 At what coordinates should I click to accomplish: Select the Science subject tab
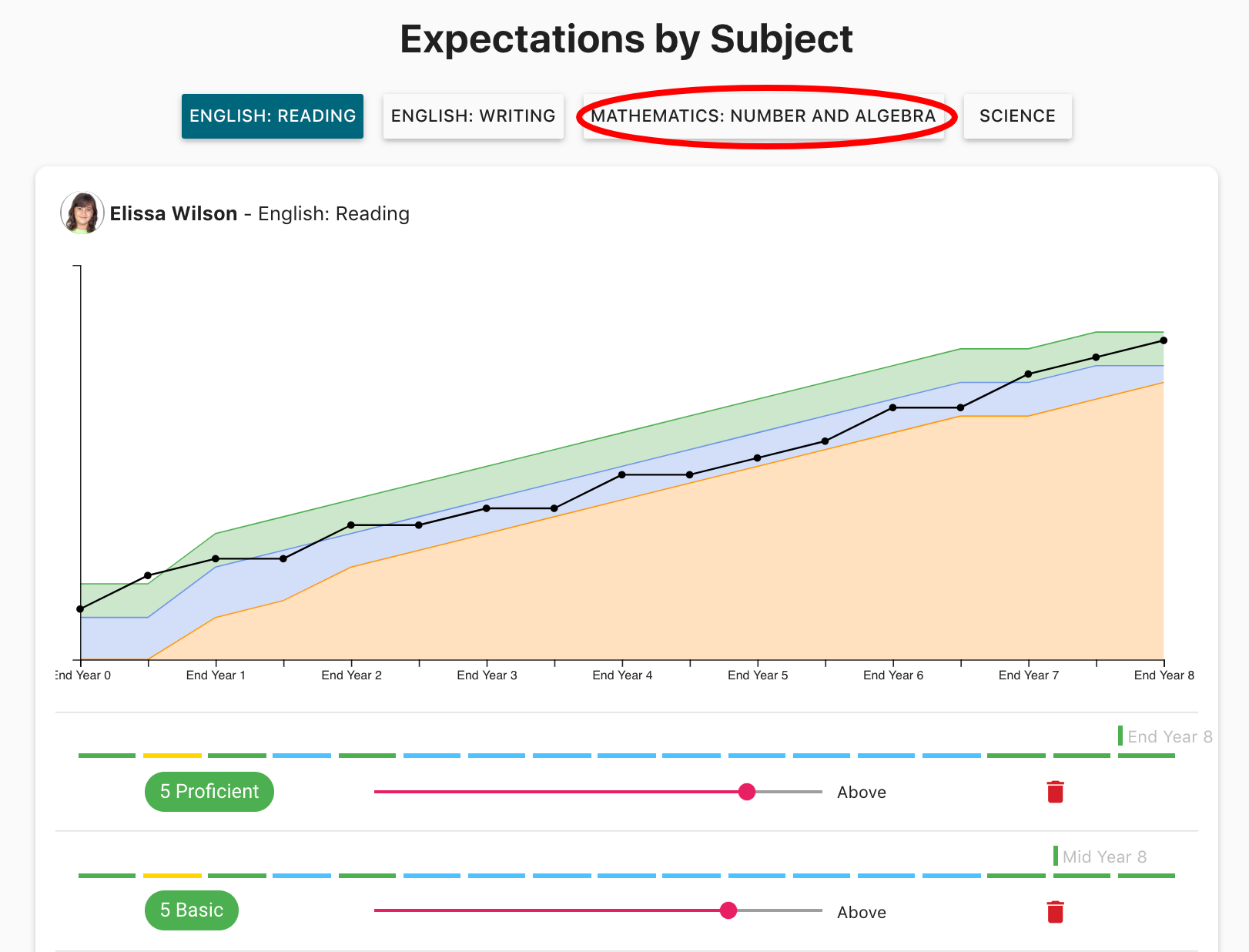1016,116
